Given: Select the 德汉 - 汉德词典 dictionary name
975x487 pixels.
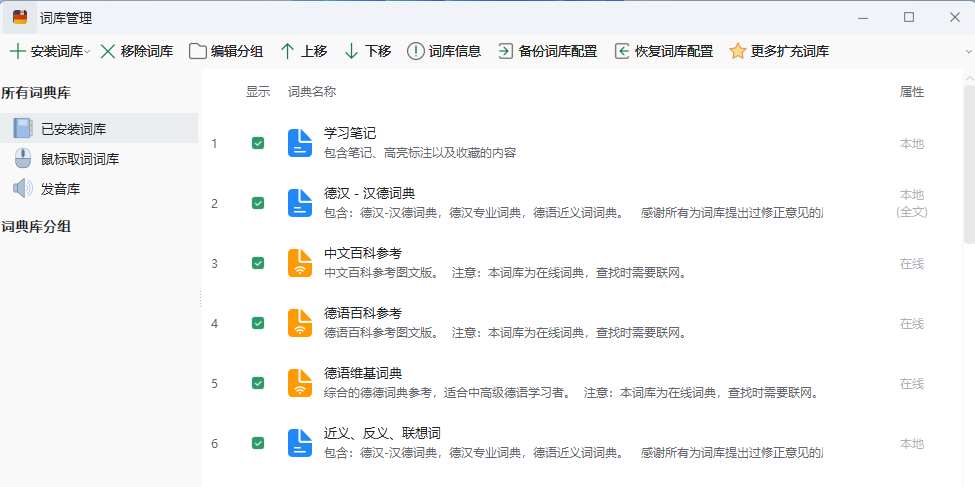Looking at the screenshot, I should pyautogui.click(x=370, y=193).
